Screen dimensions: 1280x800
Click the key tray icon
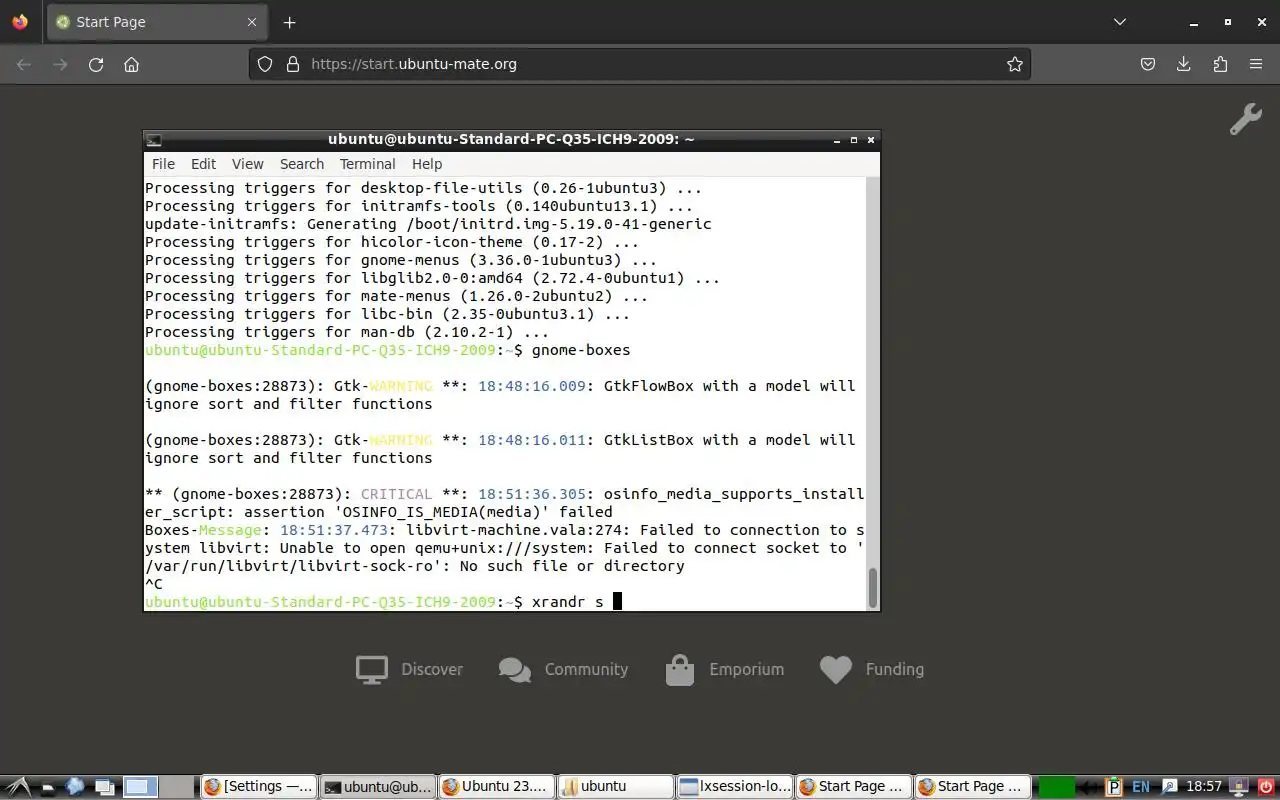point(1168,787)
